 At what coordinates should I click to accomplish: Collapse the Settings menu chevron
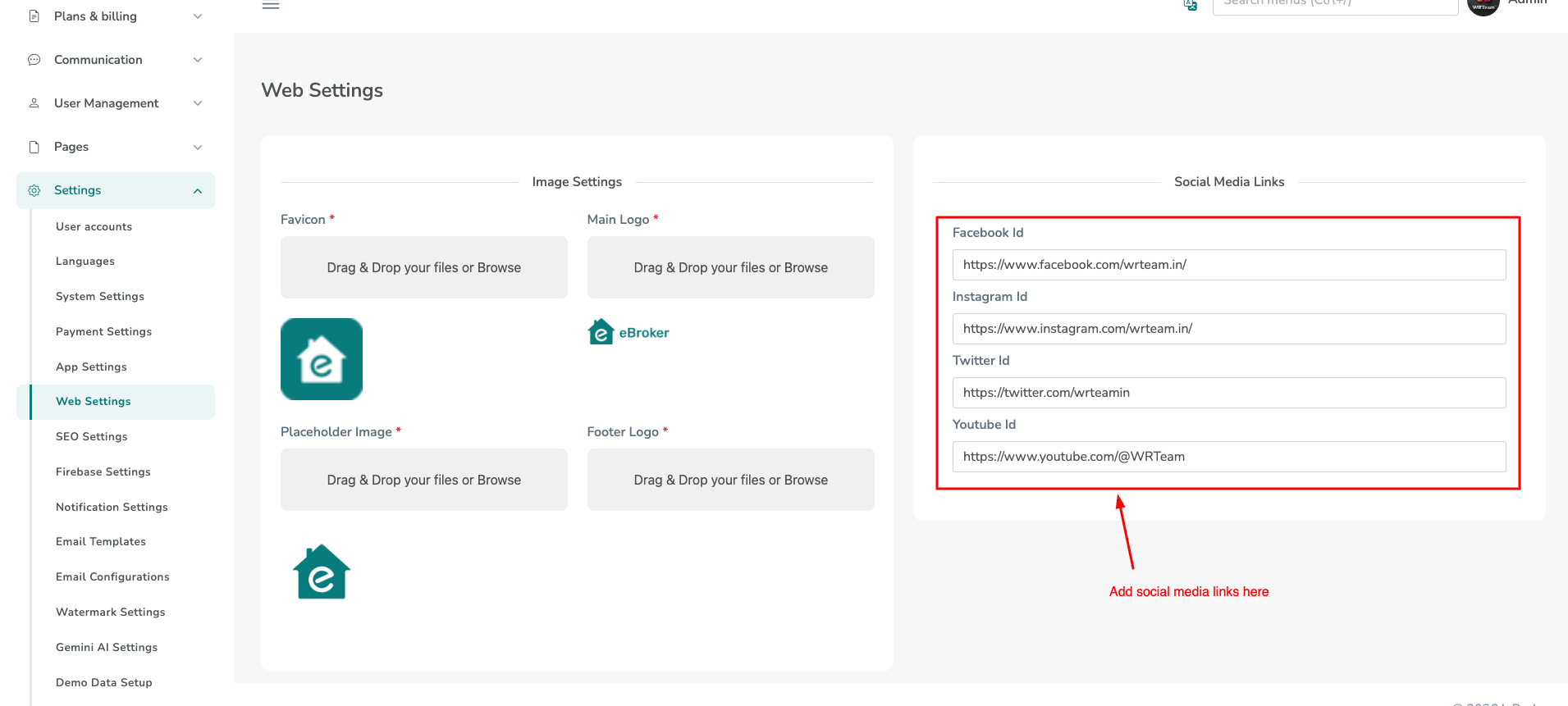pyautogui.click(x=198, y=191)
